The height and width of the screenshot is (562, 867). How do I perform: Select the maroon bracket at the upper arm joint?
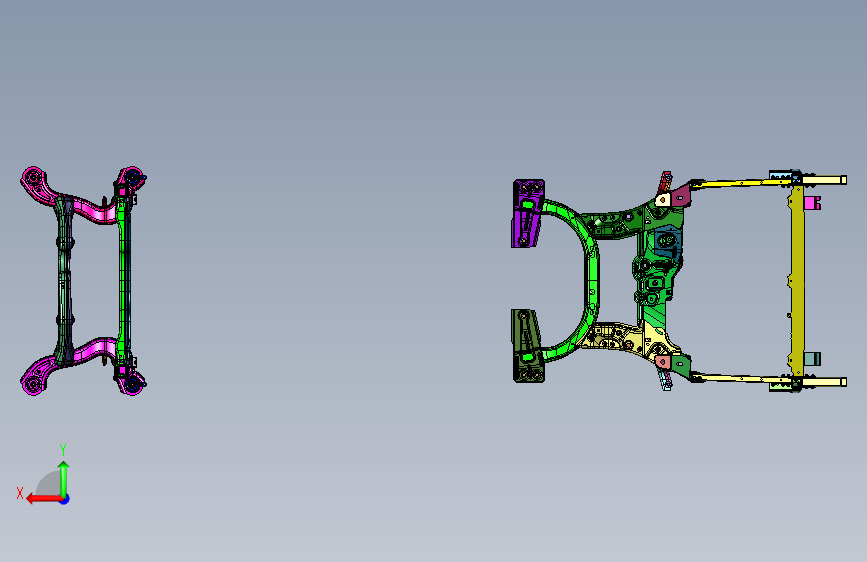[x=681, y=195]
